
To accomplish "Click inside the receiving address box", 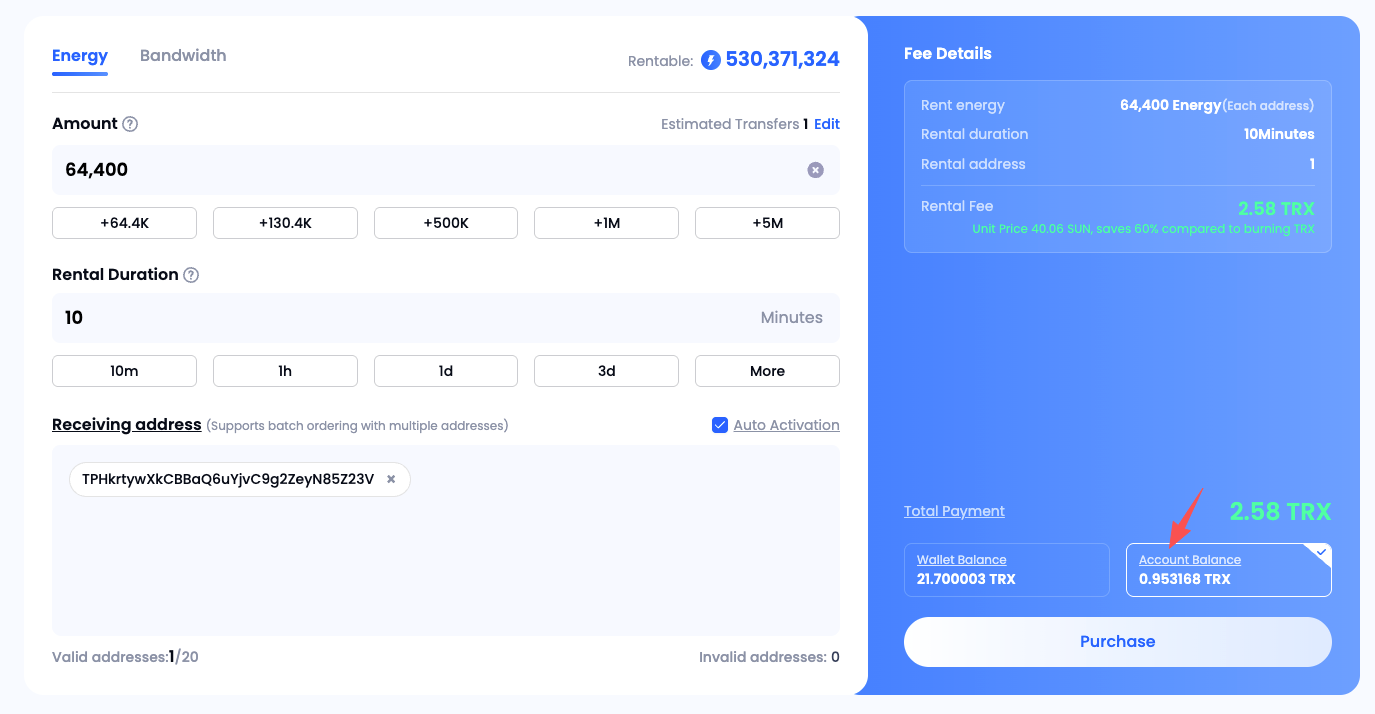I will (446, 540).
